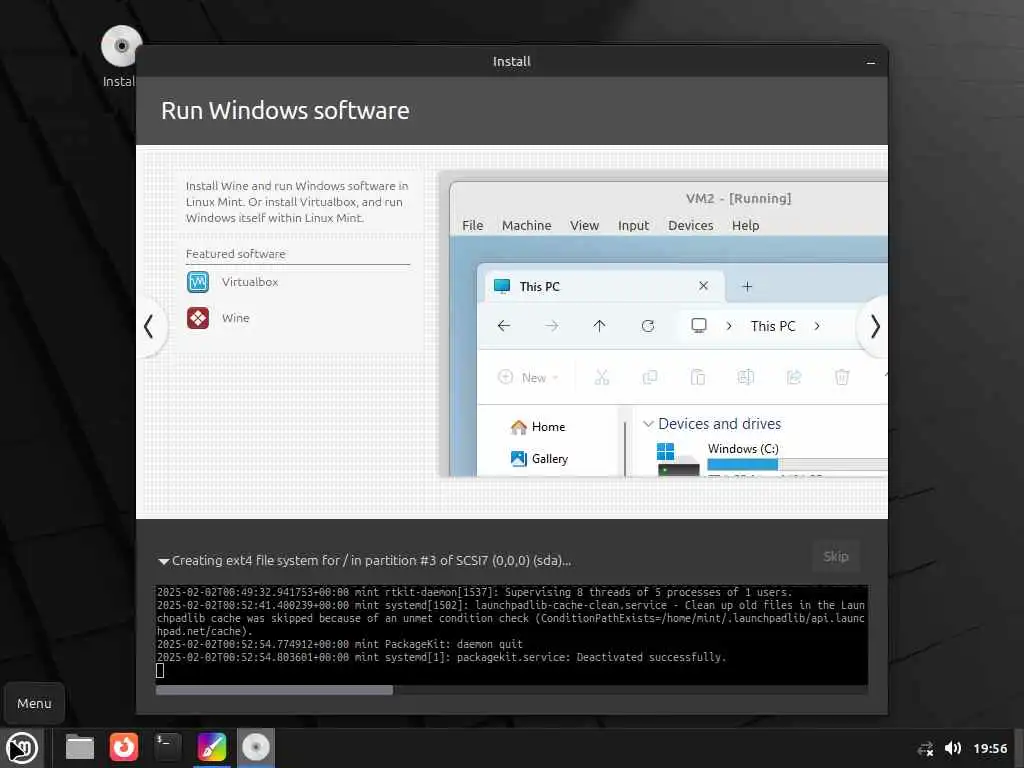
Task: Open the calendar clock showing 19:56
Action: (990, 748)
